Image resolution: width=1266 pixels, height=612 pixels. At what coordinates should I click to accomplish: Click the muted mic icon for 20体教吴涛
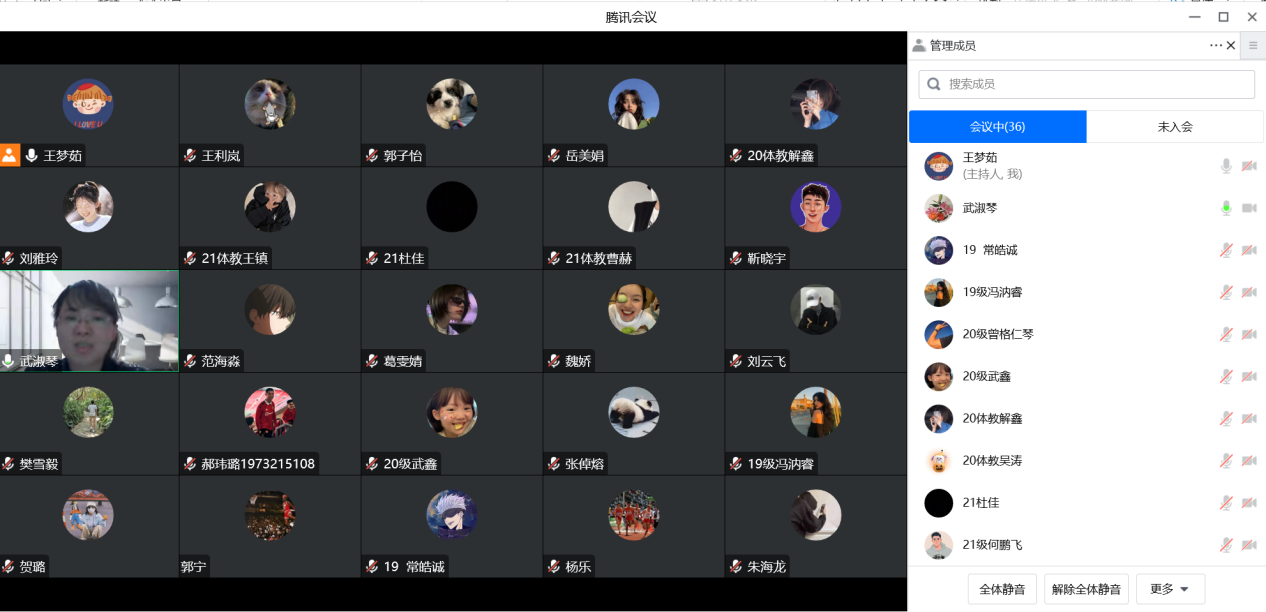pos(1226,461)
